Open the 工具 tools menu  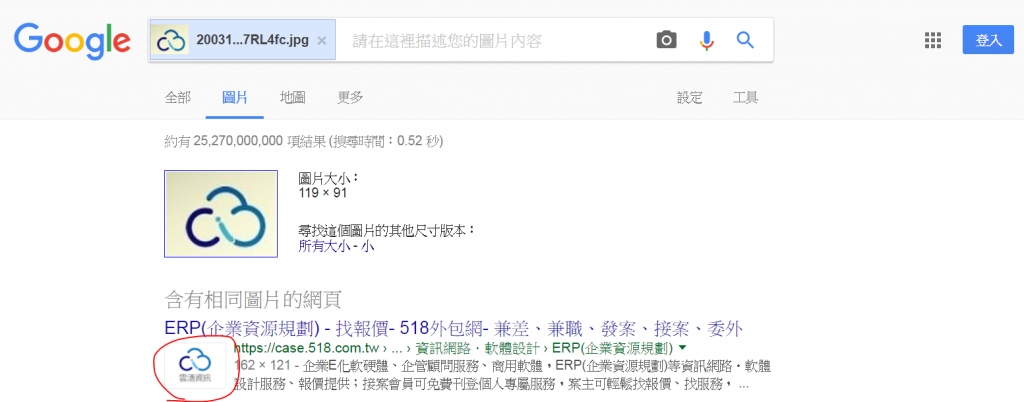(x=745, y=98)
